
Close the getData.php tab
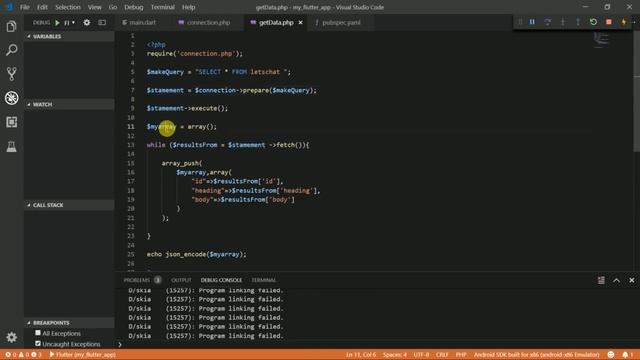pos(300,22)
